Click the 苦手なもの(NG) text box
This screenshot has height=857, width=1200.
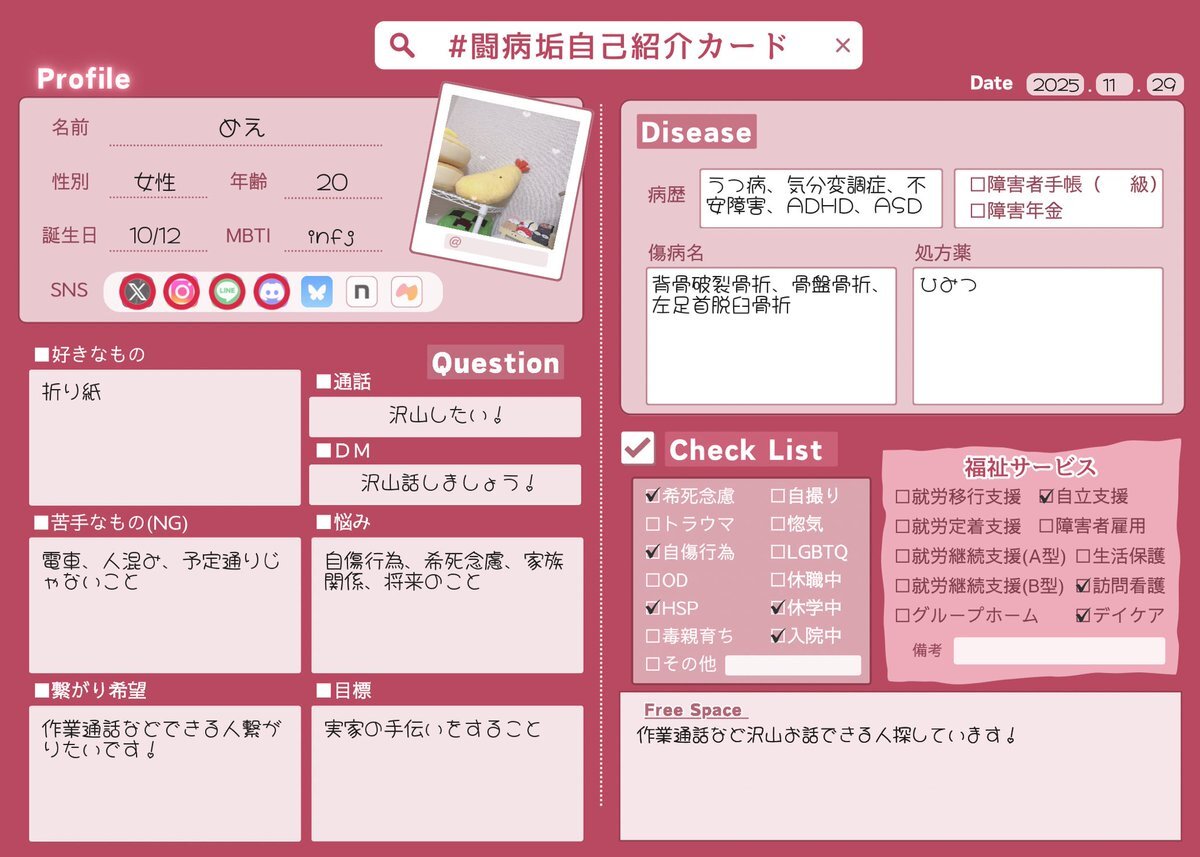pyautogui.click(x=165, y=605)
